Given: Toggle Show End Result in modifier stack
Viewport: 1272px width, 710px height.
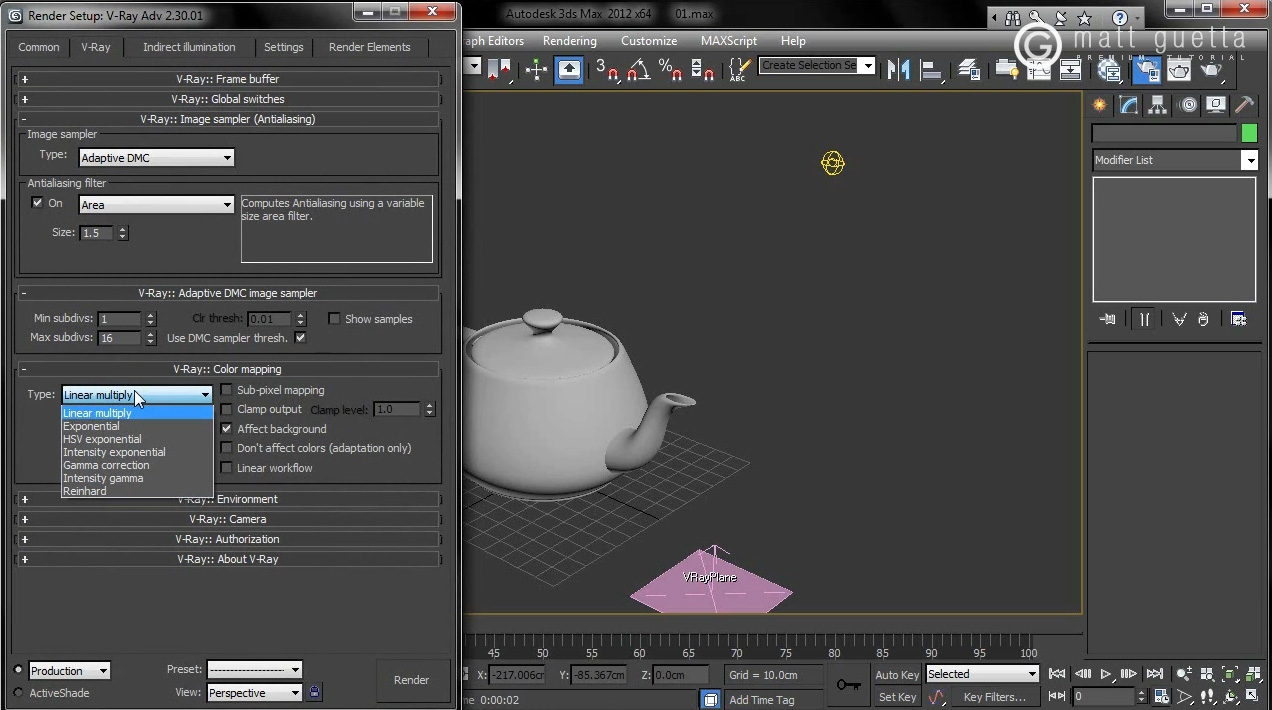Looking at the screenshot, I should point(1144,319).
